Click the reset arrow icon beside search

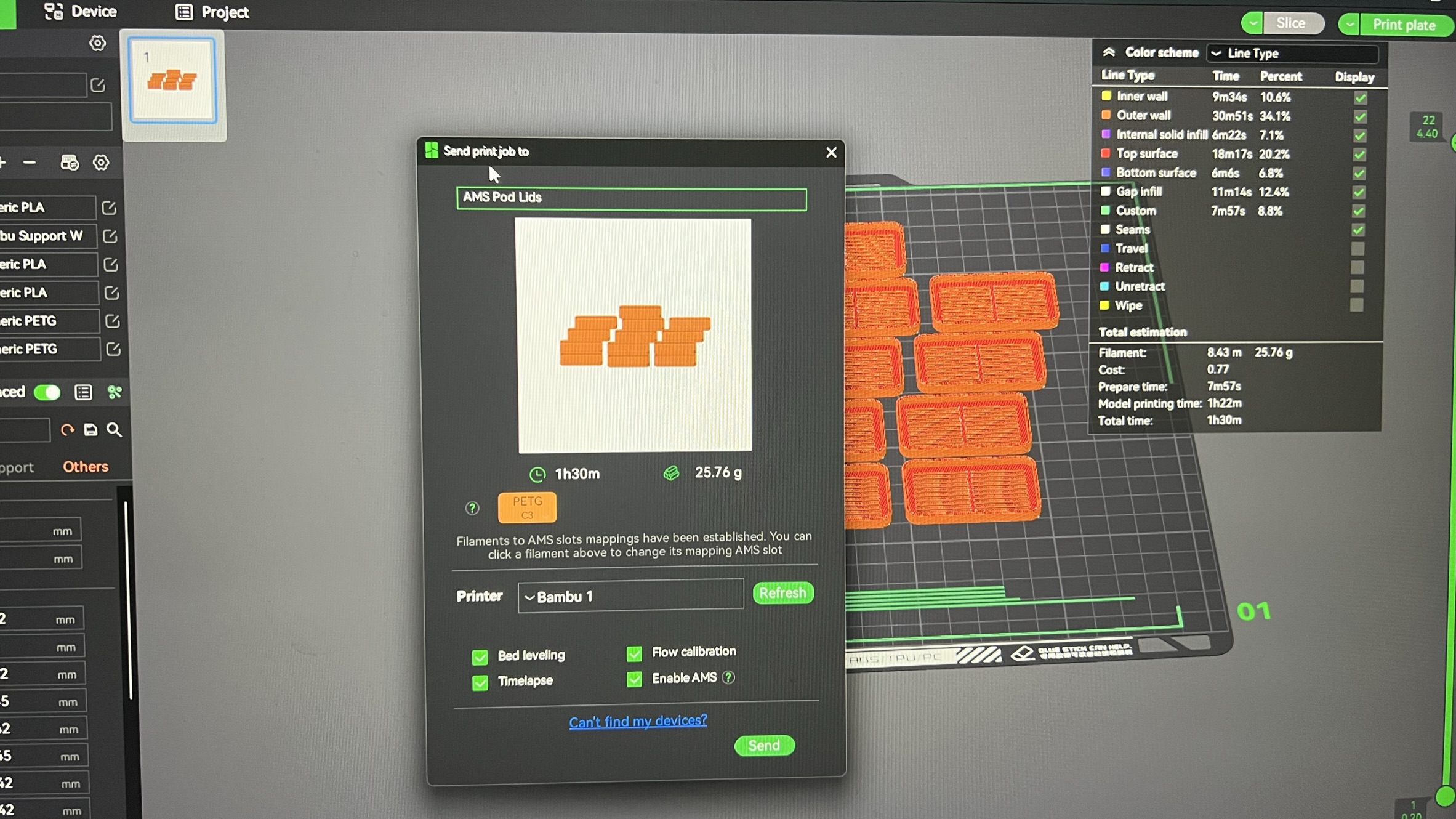point(67,430)
